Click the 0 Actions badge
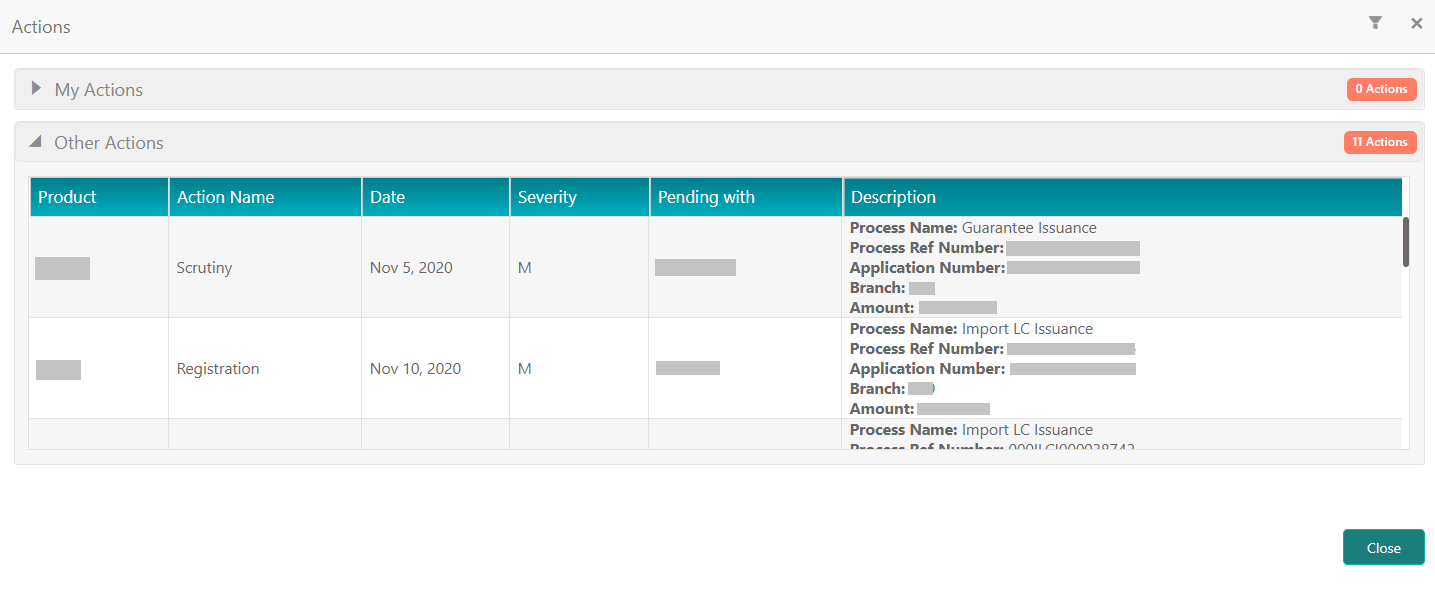This screenshot has height=601, width=1435. 1381,89
